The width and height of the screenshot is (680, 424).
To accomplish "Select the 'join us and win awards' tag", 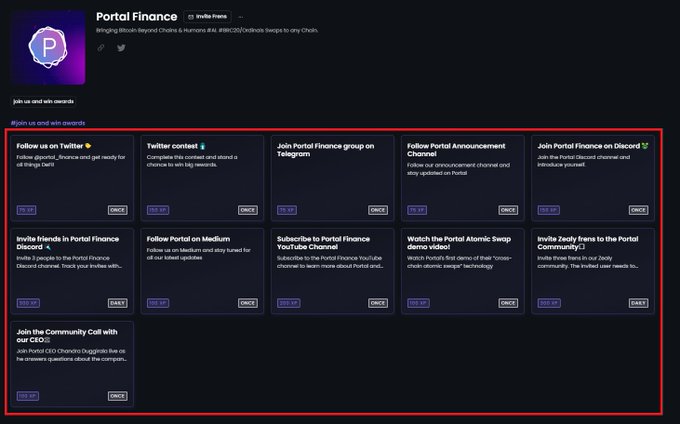I will 43,101.
